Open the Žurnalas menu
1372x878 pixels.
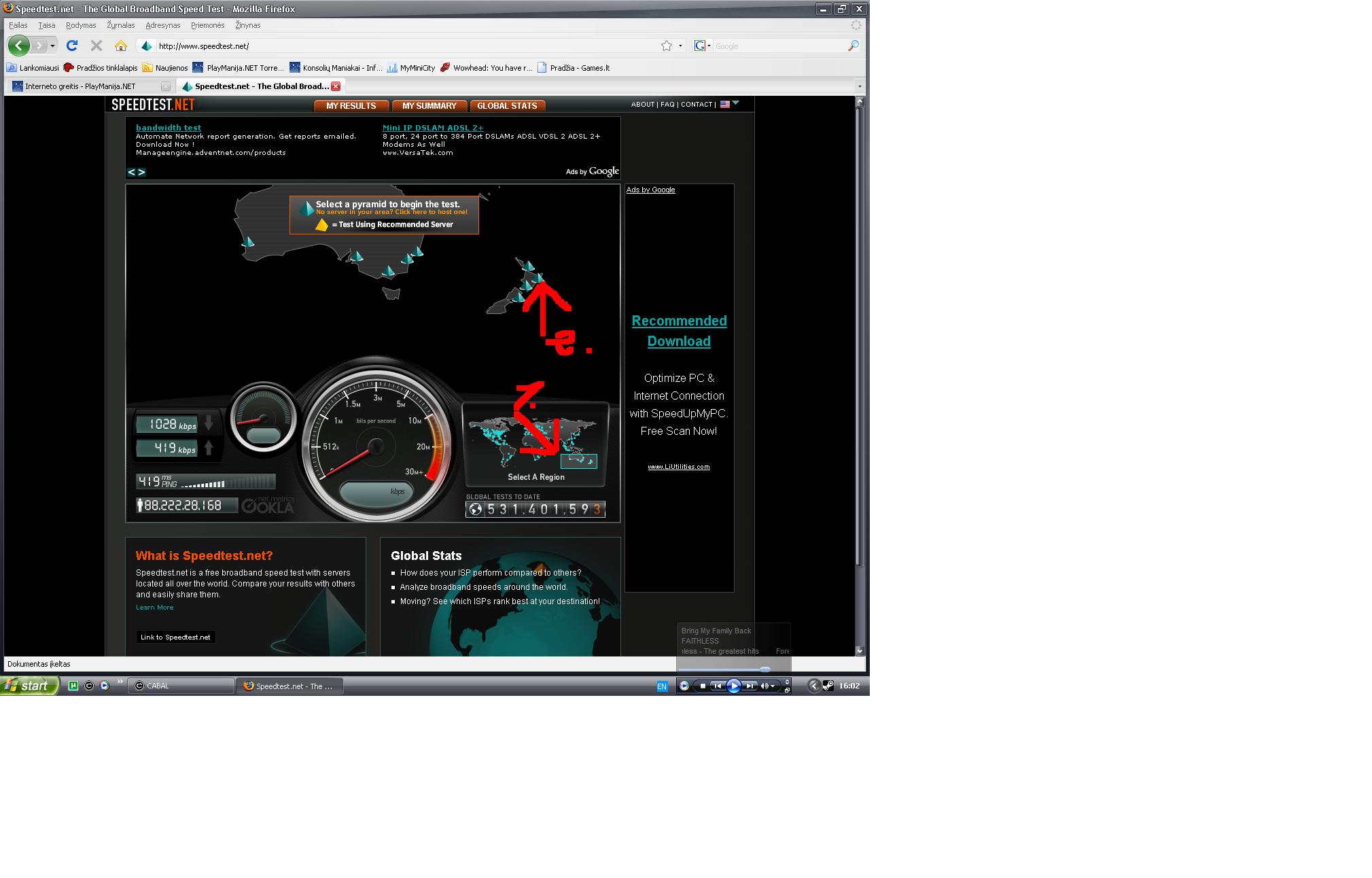coord(121,25)
